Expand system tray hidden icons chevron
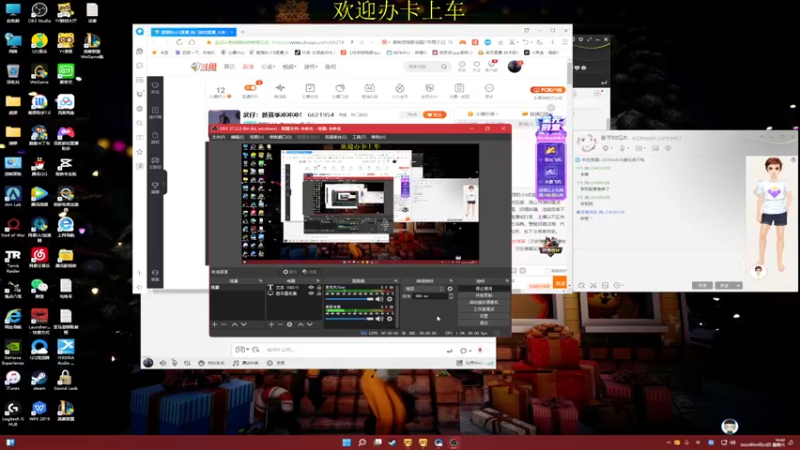Screen dimensions: 800x450 point(668,443)
